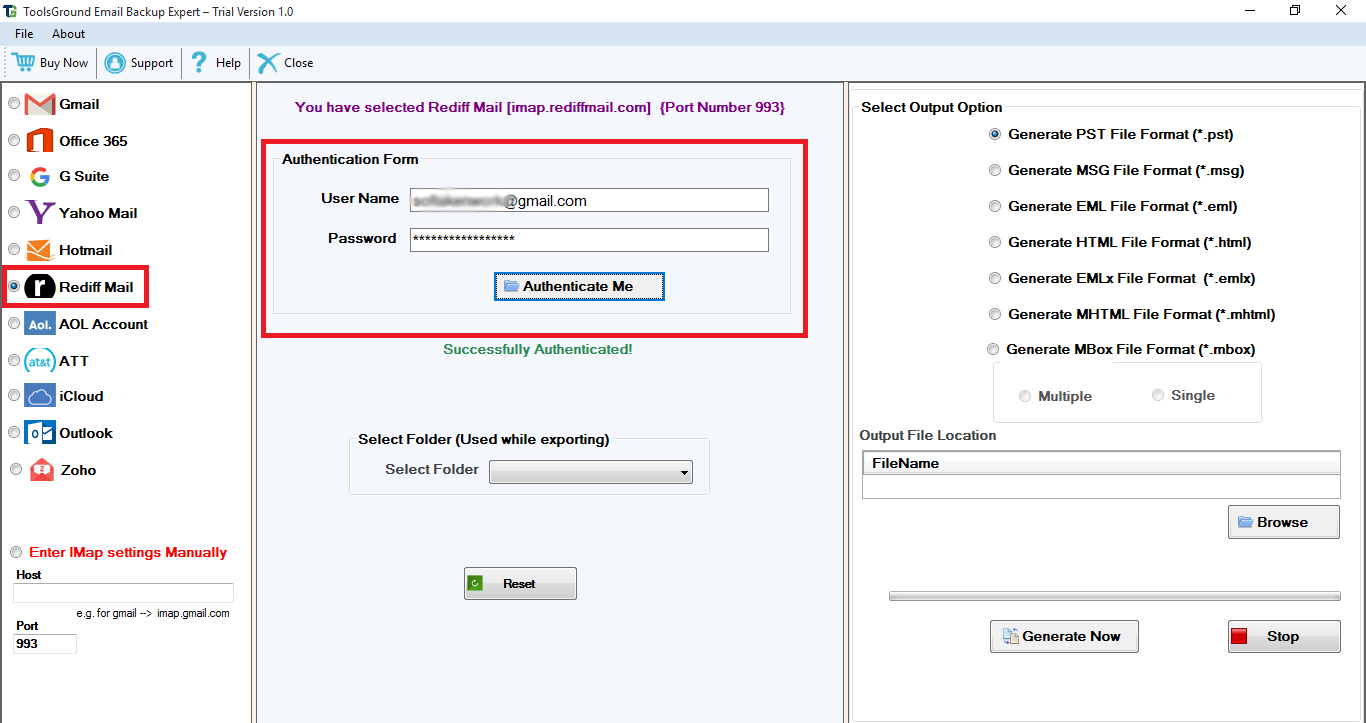
Task: Click the Zoho mail icon
Action: (42, 469)
